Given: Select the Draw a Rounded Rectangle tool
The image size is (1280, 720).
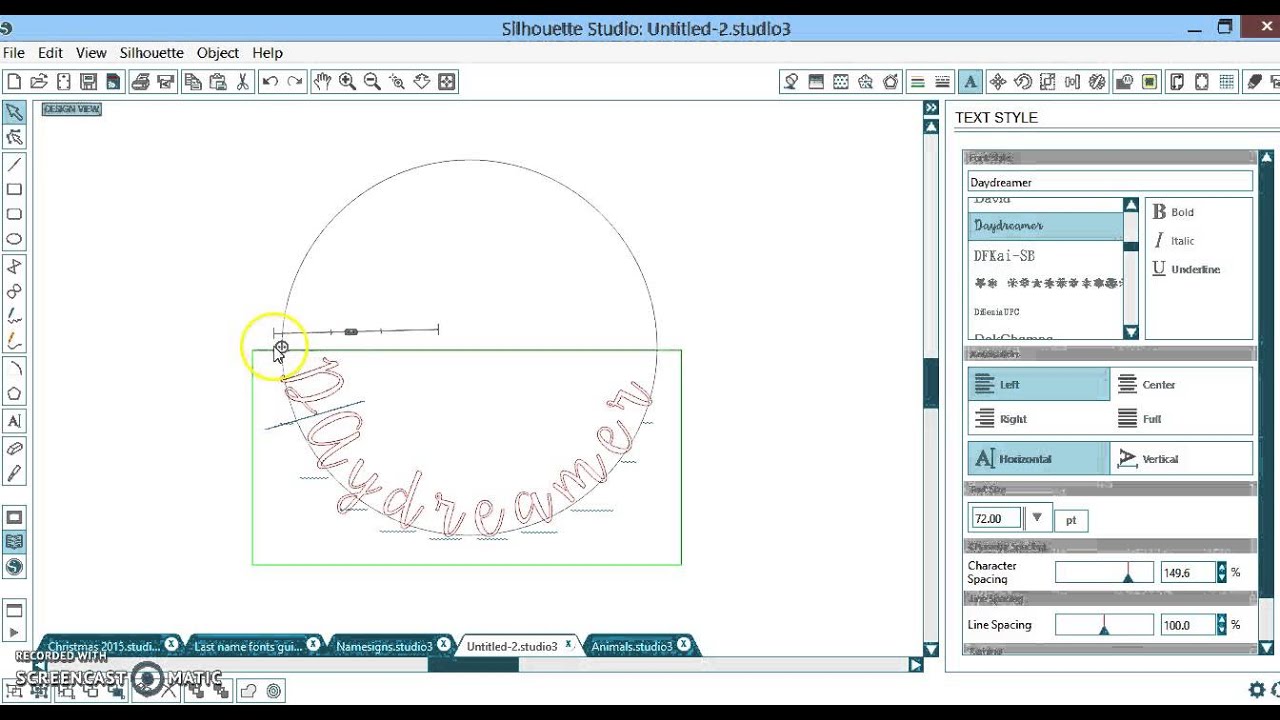Looking at the screenshot, I should [x=14, y=214].
